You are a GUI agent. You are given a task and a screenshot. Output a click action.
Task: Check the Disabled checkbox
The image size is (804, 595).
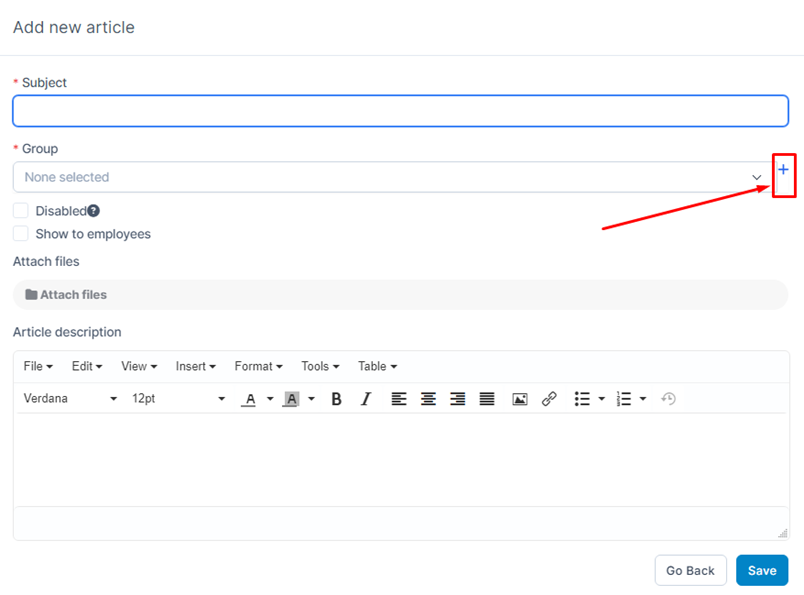[x=21, y=210]
